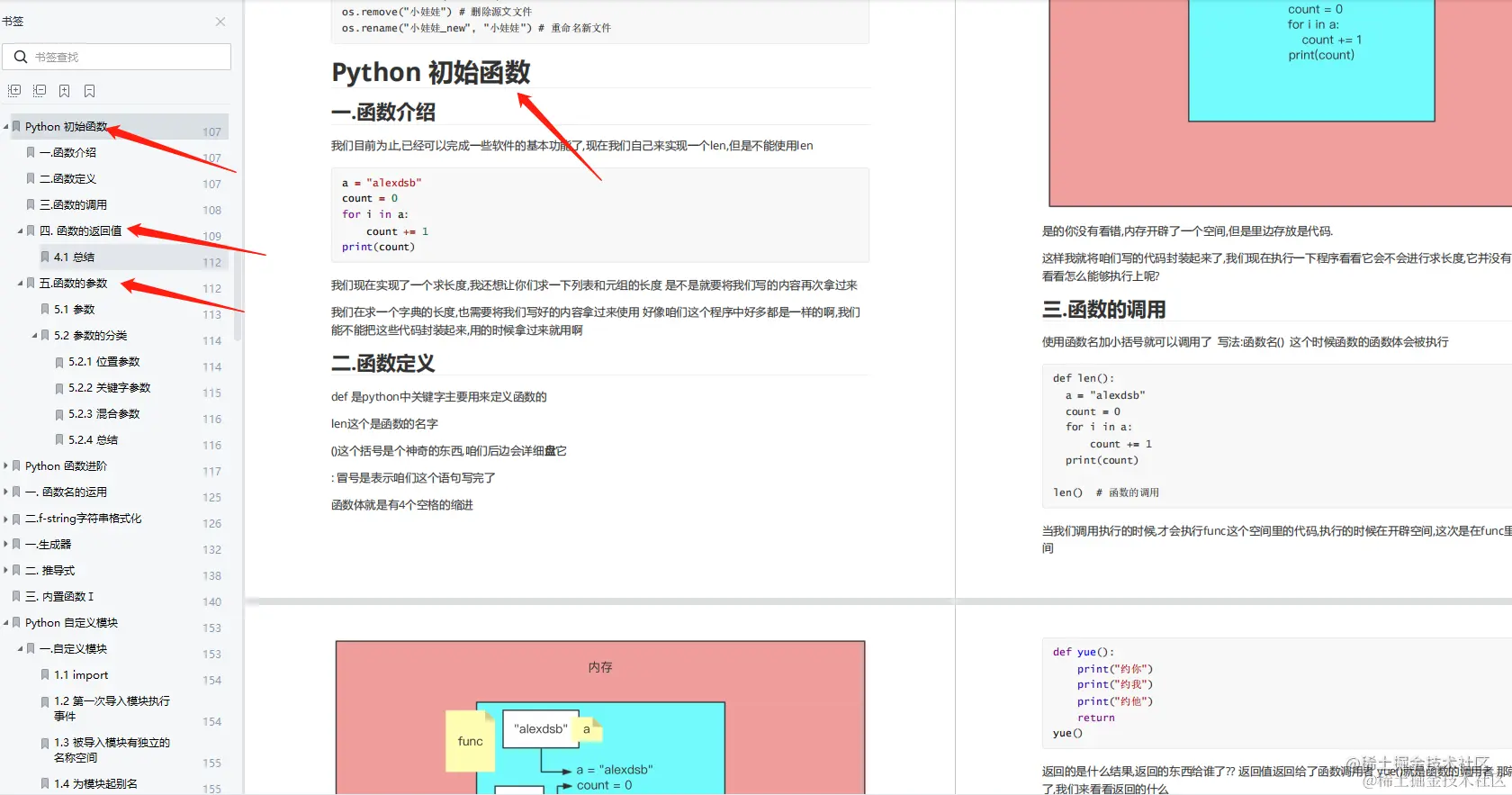
Task: Click the 书签查找 bookmark search field
Action: 117,57
